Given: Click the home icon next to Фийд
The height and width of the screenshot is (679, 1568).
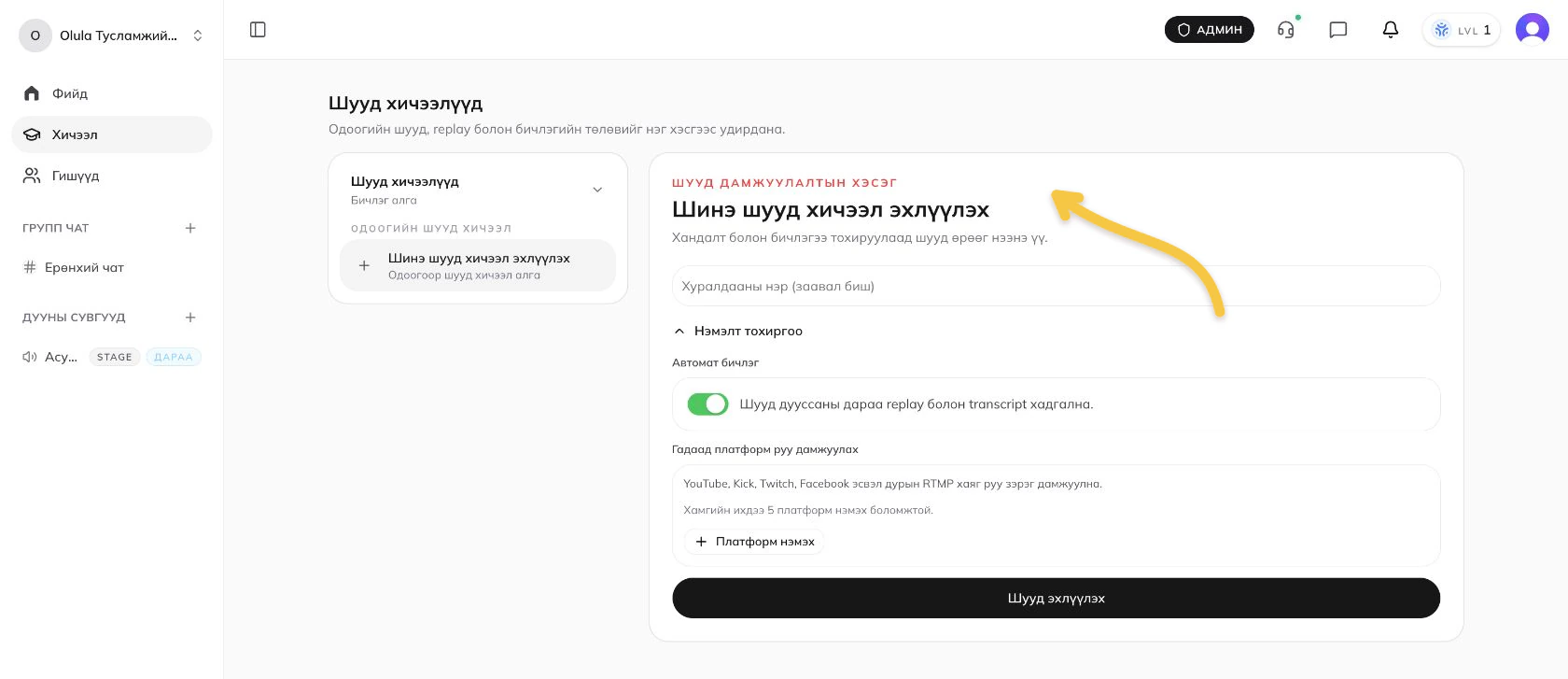Looking at the screenshot, I should click(32, 93).
